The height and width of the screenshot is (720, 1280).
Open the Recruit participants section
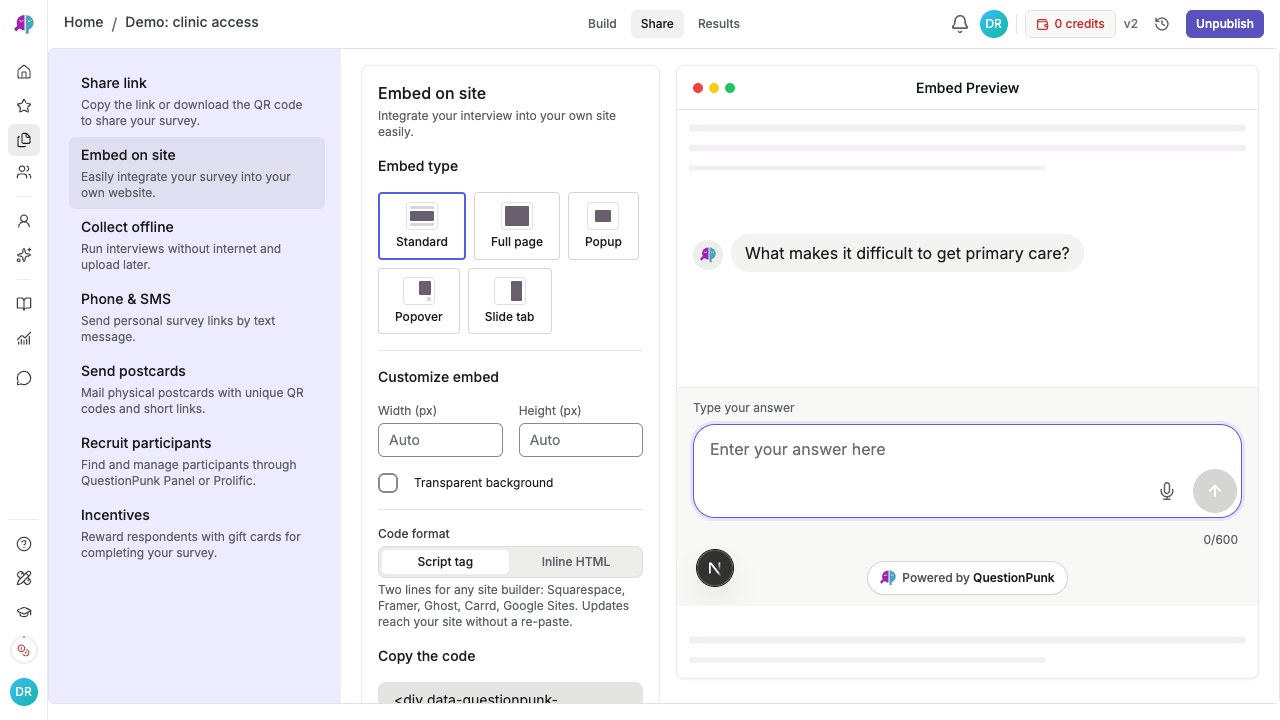(197, 461)
